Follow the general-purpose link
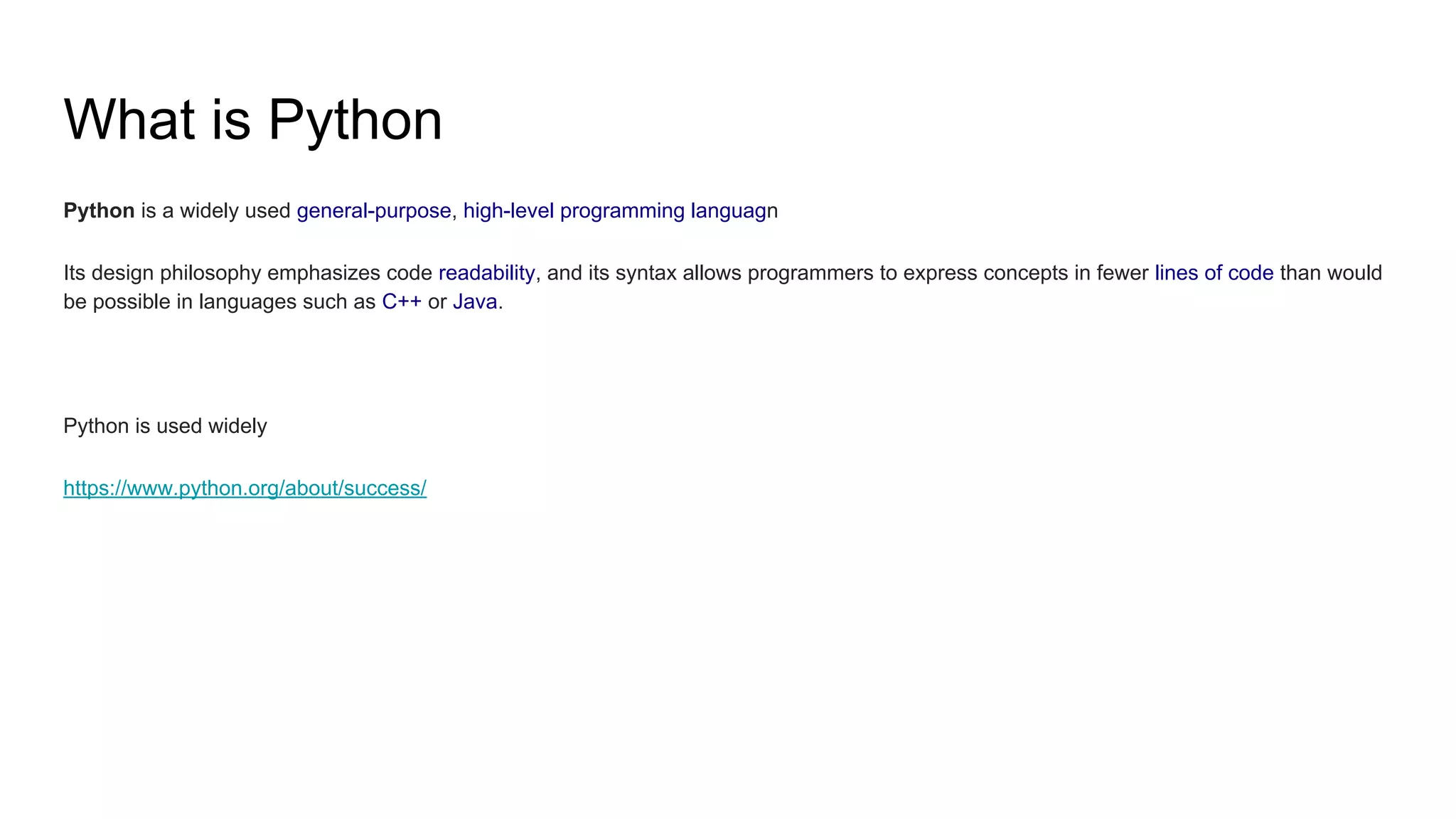 374,210
